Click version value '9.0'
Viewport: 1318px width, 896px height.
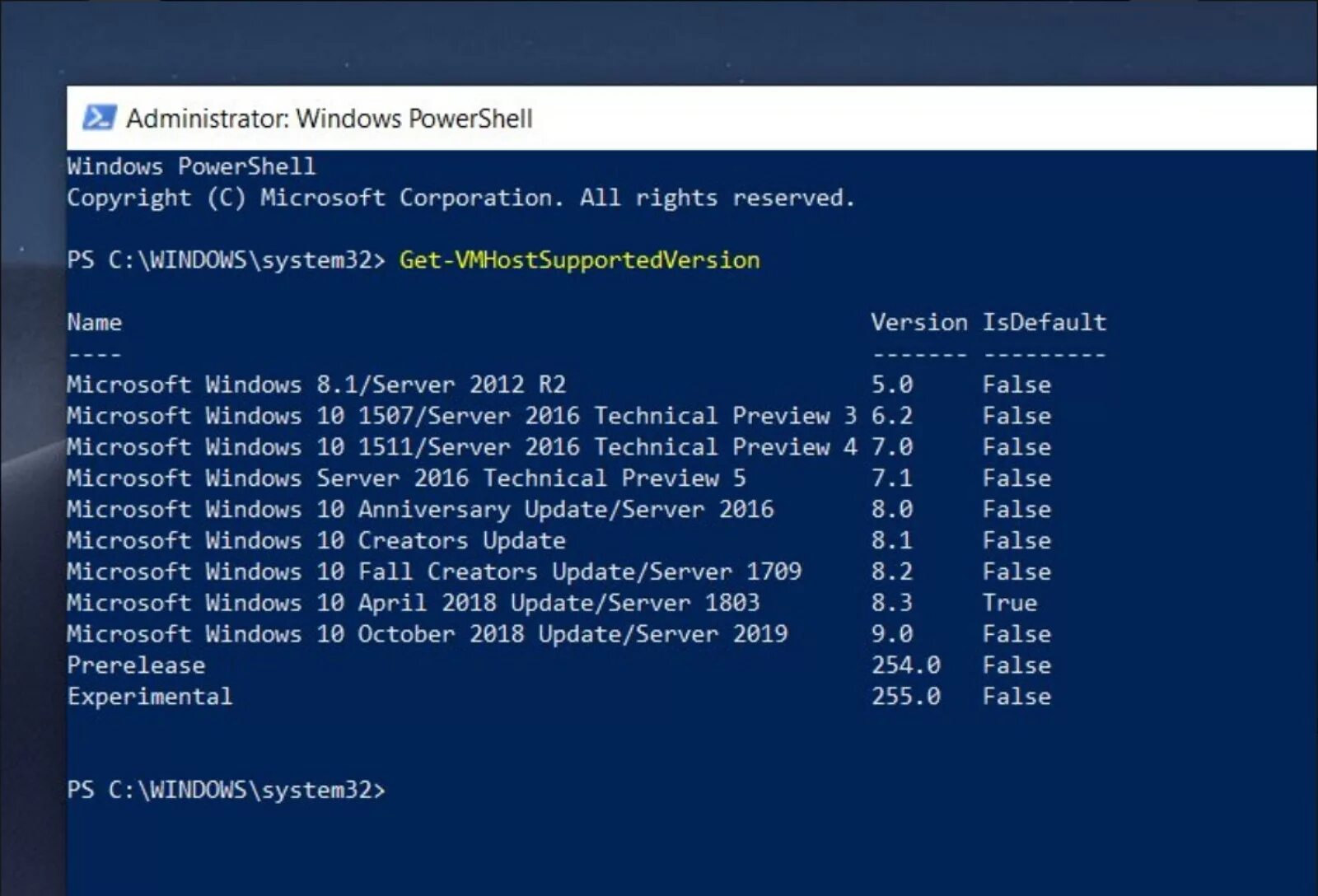click(892, 634)
